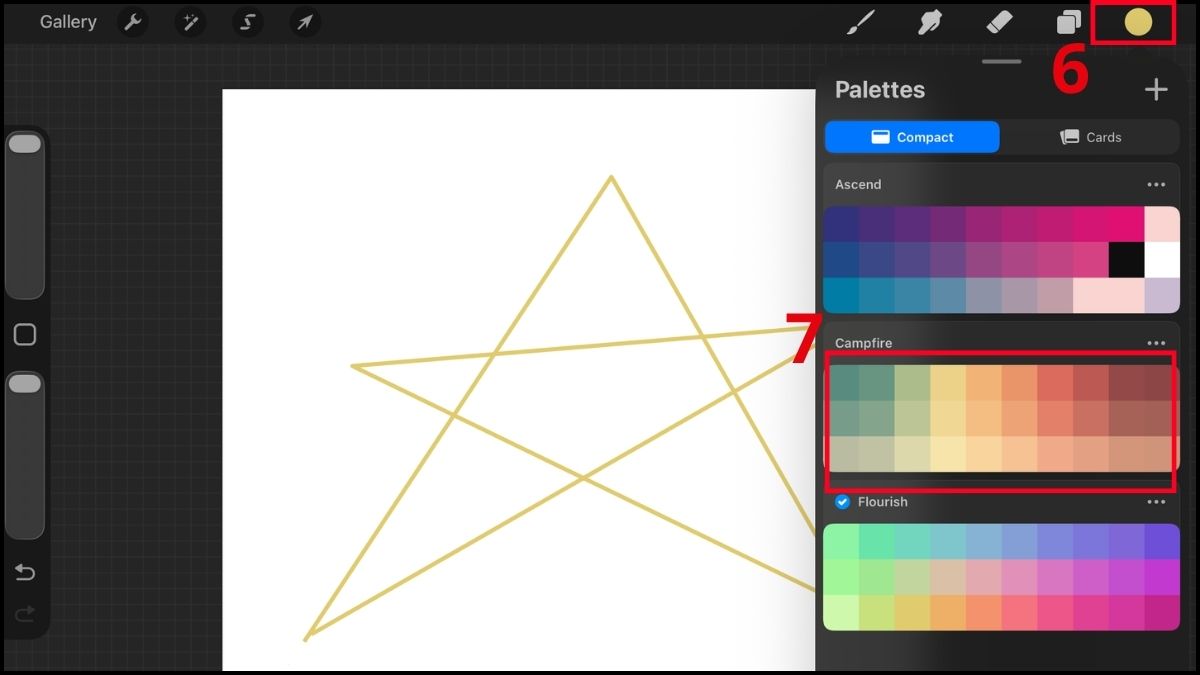The height and width of the screenshot is (675, 1200).
Task: Activate the Selection tool
Action: click(x=247, y=22)
